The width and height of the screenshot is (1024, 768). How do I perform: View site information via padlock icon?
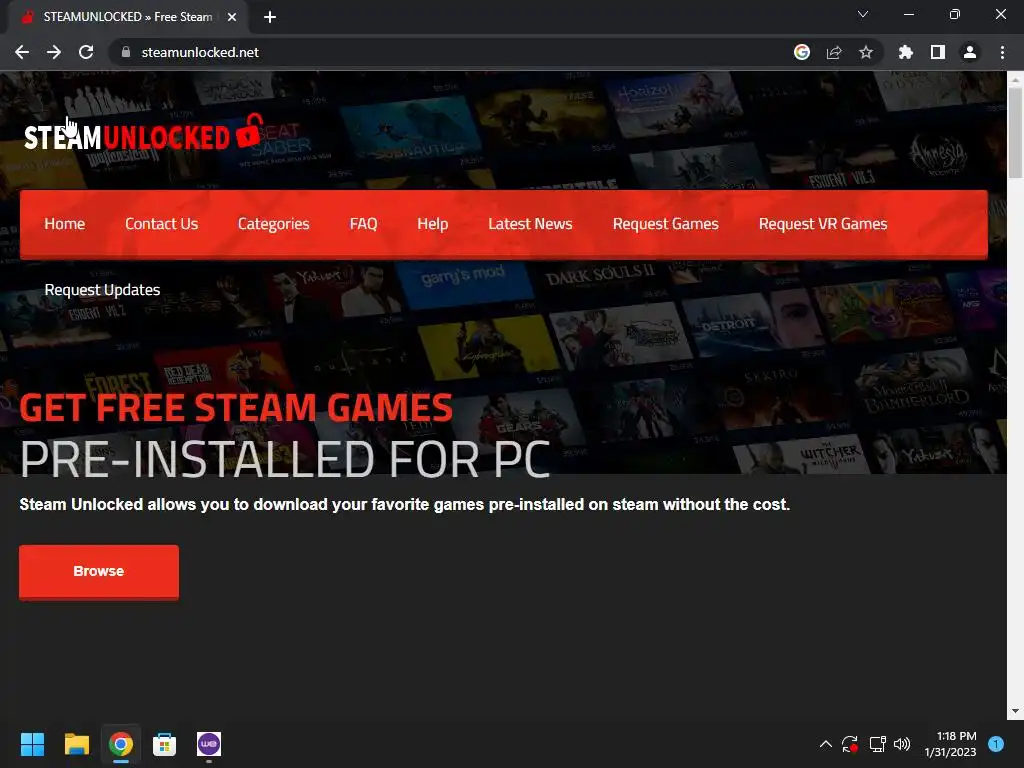[x=126, y=52]
